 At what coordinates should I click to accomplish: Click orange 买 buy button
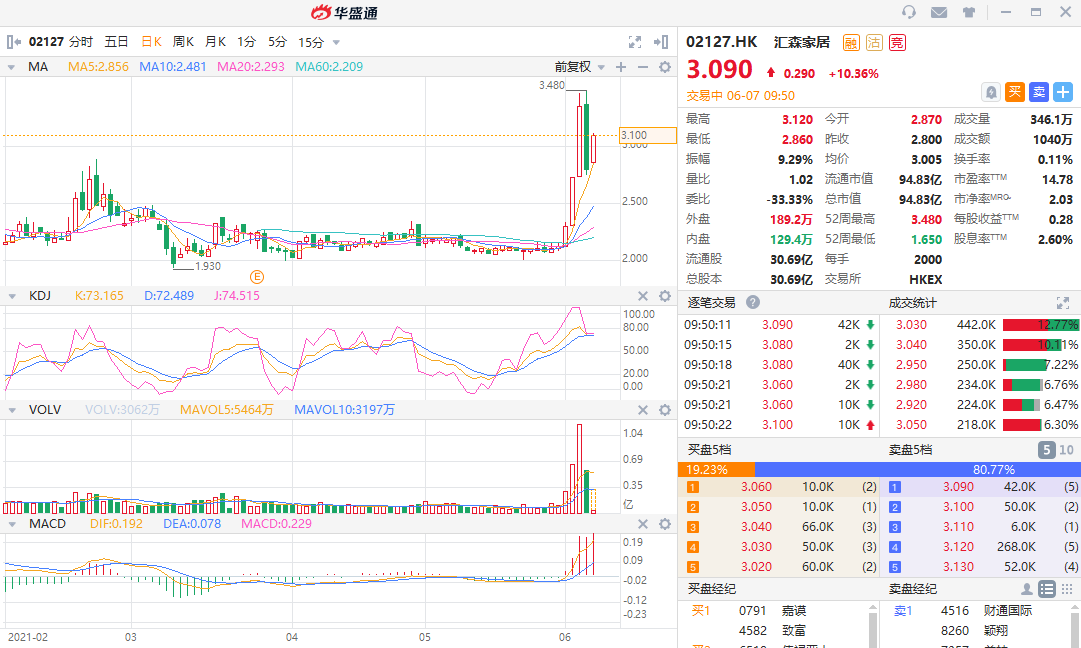pyautogui.click(x=1015, y=92)
